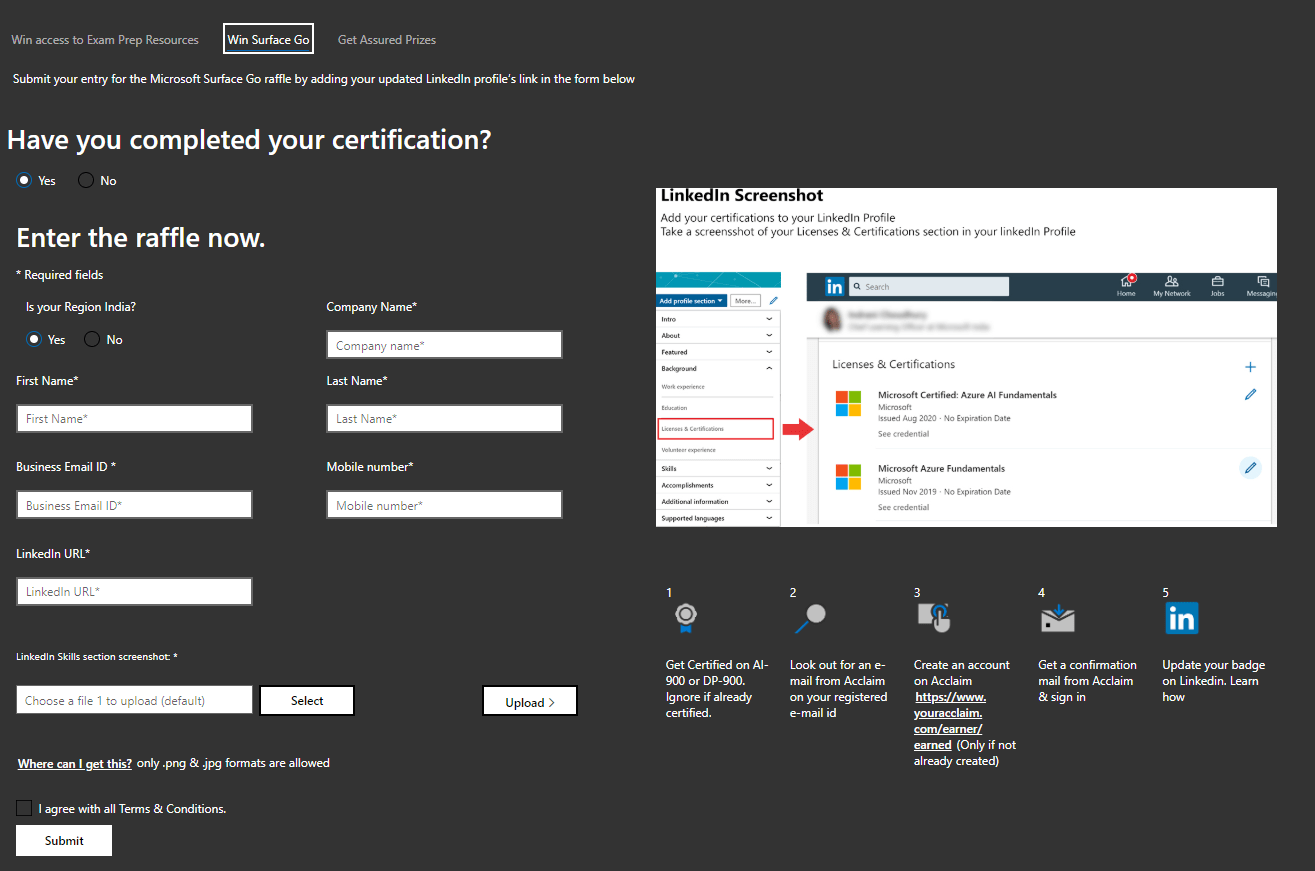Click the certification badge icon above step 1
The image size is (1315, 871).
pos(685,618)
